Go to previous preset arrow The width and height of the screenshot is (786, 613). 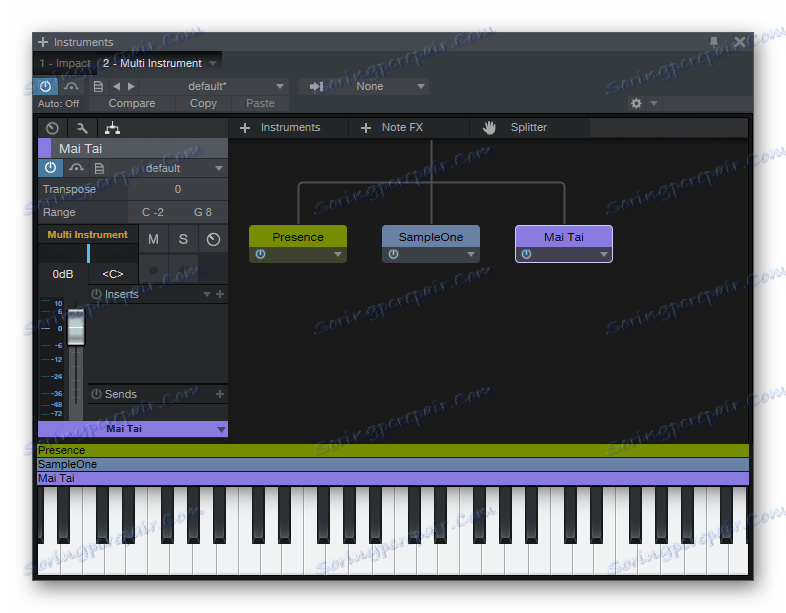pos(117,86)
